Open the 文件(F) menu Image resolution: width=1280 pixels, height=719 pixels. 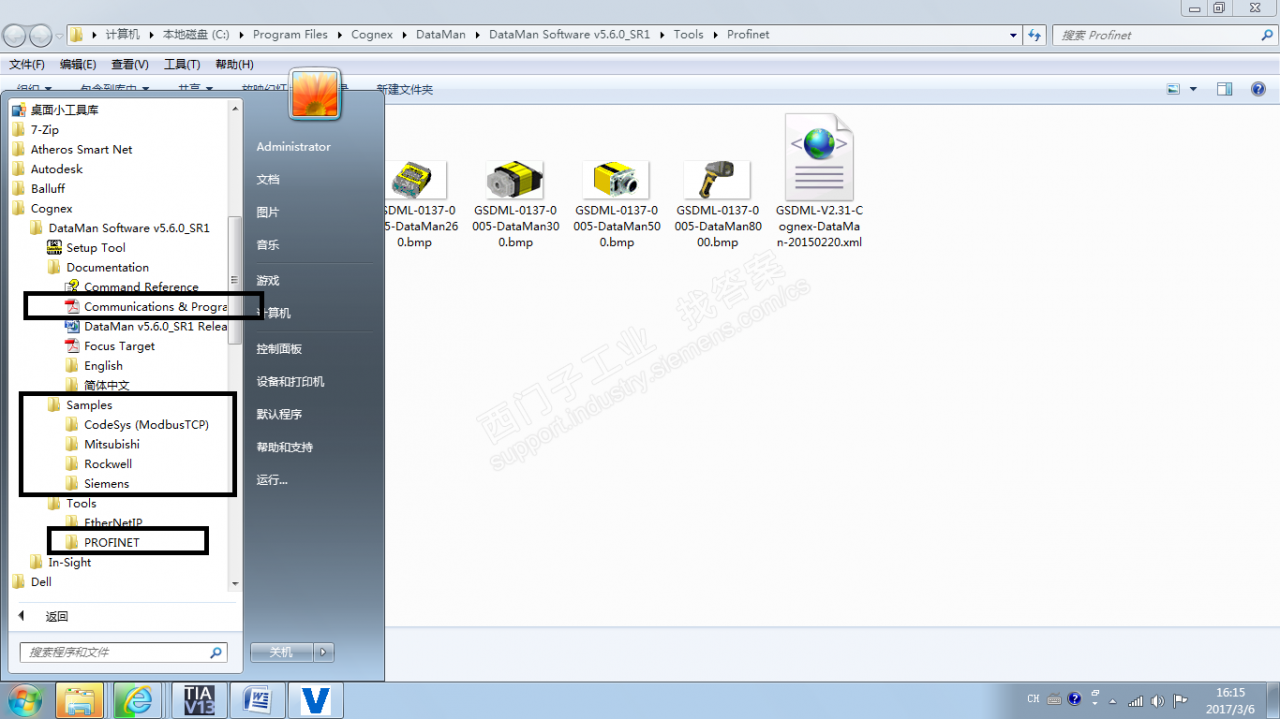[x=27, y=64]
